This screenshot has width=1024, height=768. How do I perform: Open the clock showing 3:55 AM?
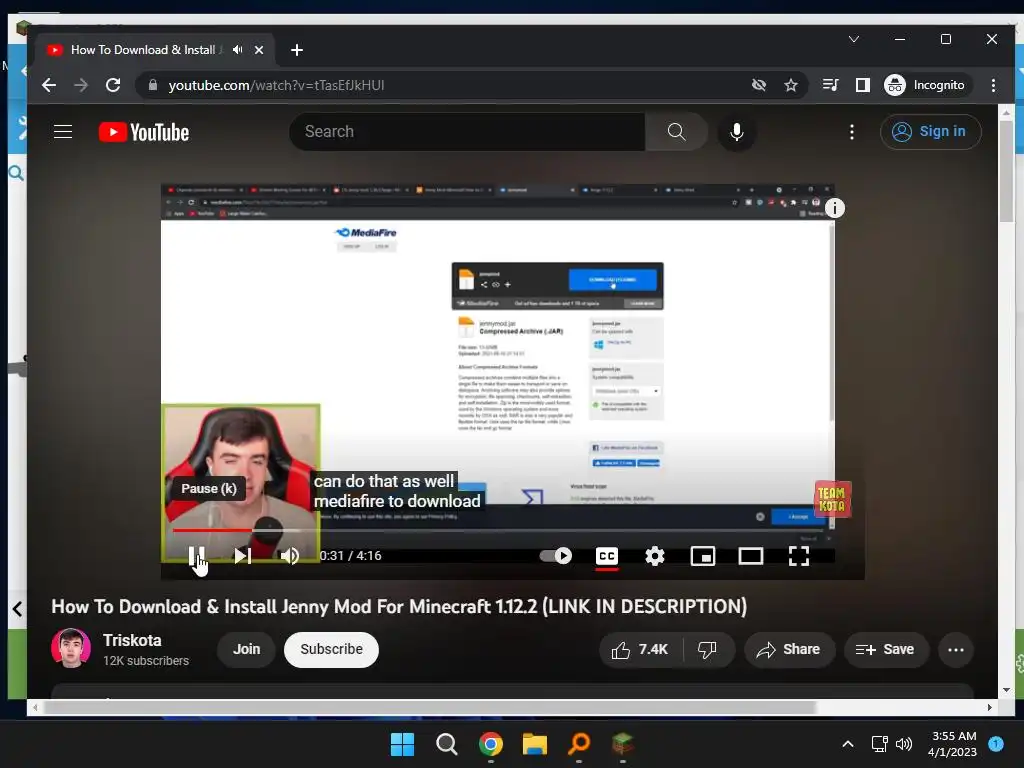pyautogui.click(x=953, y=744)
